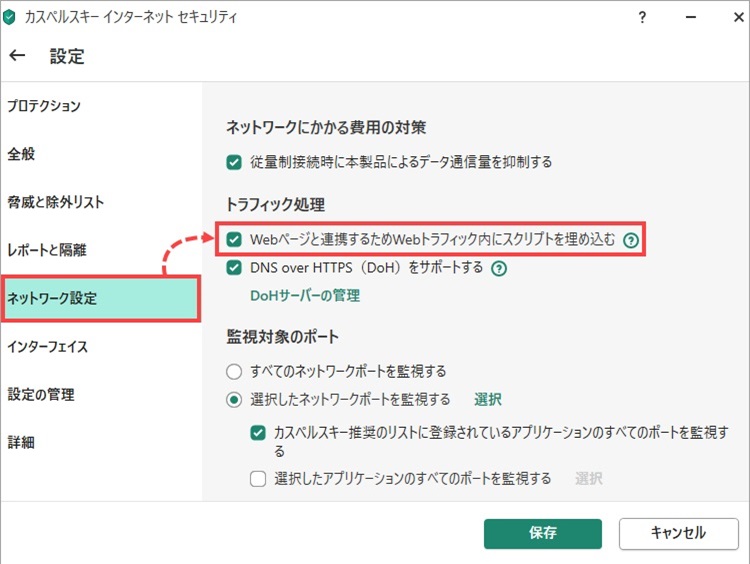Click the Kaspersky shield logo in title bar

pos(9,17)
